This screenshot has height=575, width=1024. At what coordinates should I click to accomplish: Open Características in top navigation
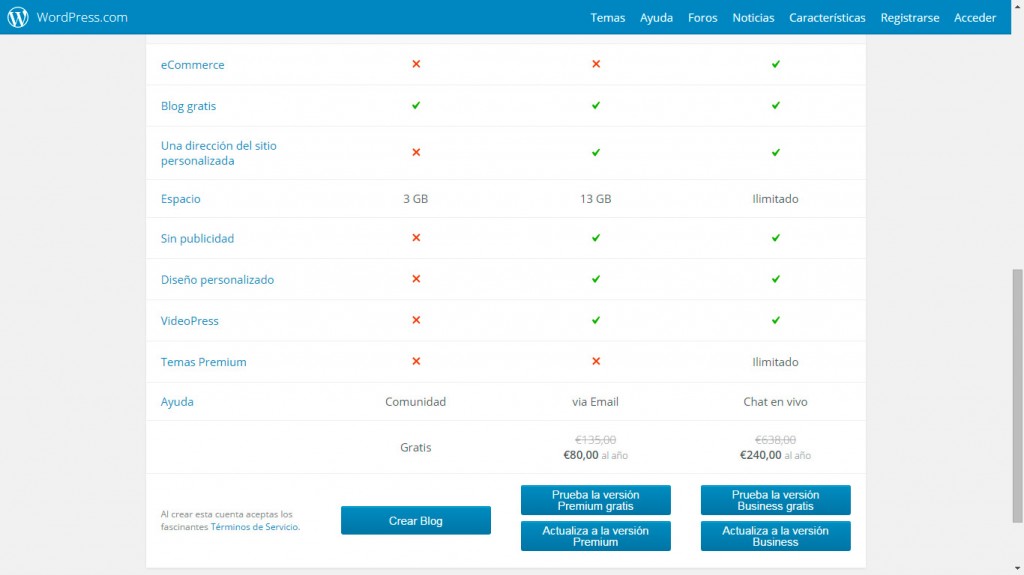pos(827,18)
